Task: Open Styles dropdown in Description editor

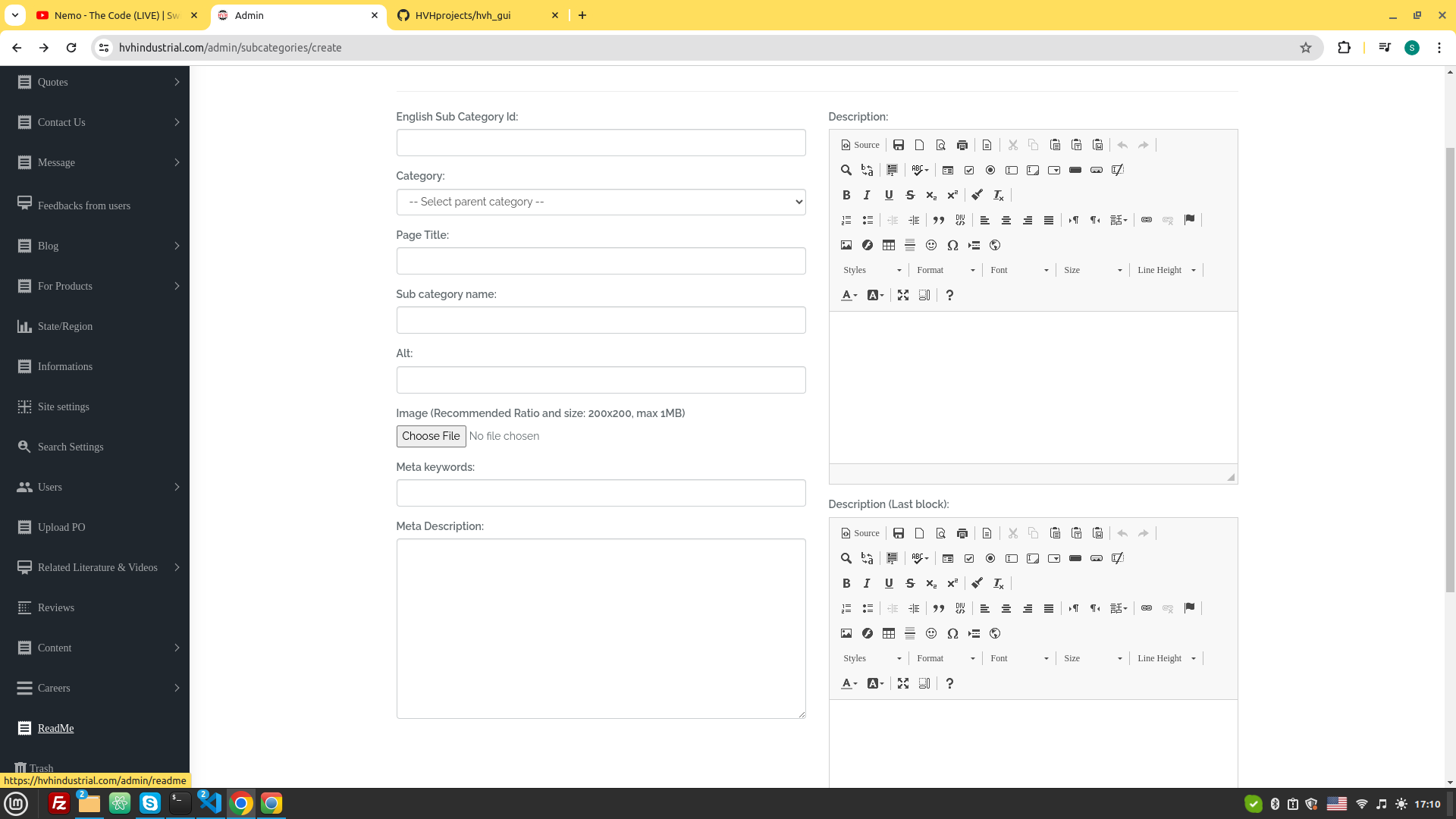Action: pos(872,270)
